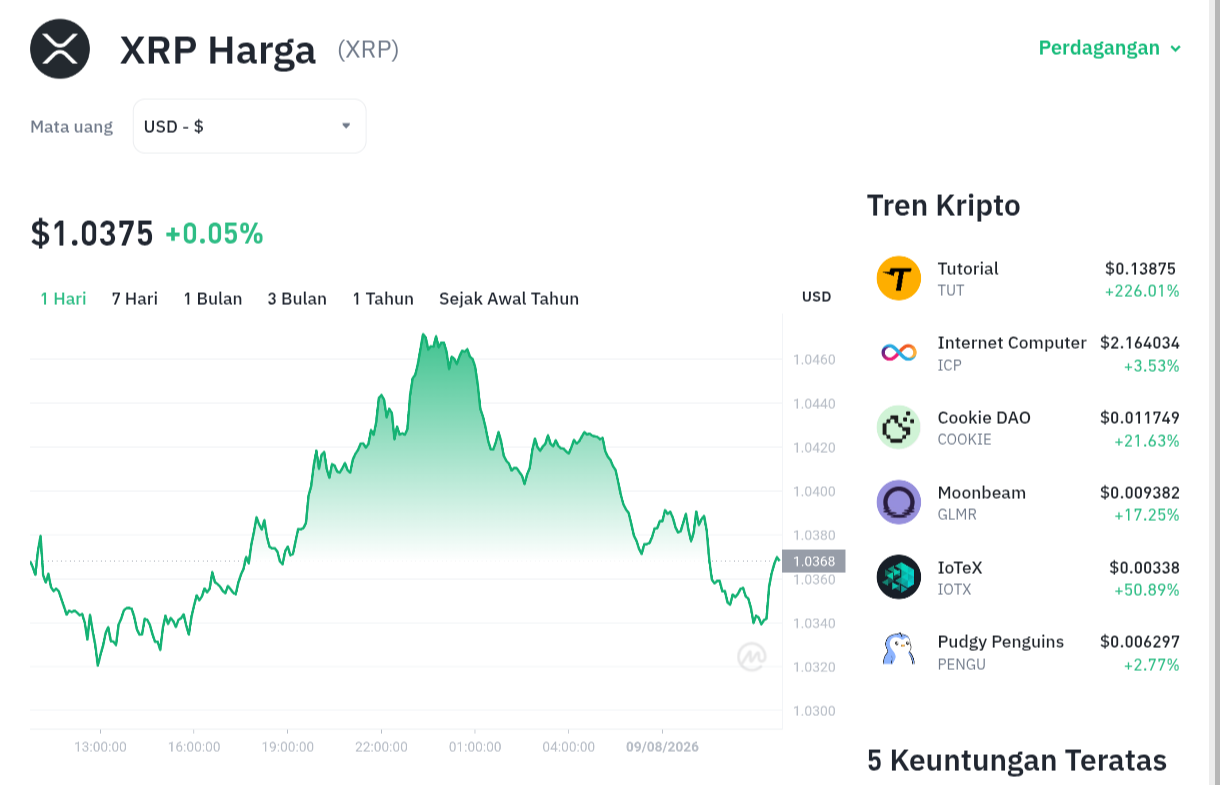1220x785 pixels.
Task: Open the Tutorial TUT coin icon
Action: (x=898, y=278)
